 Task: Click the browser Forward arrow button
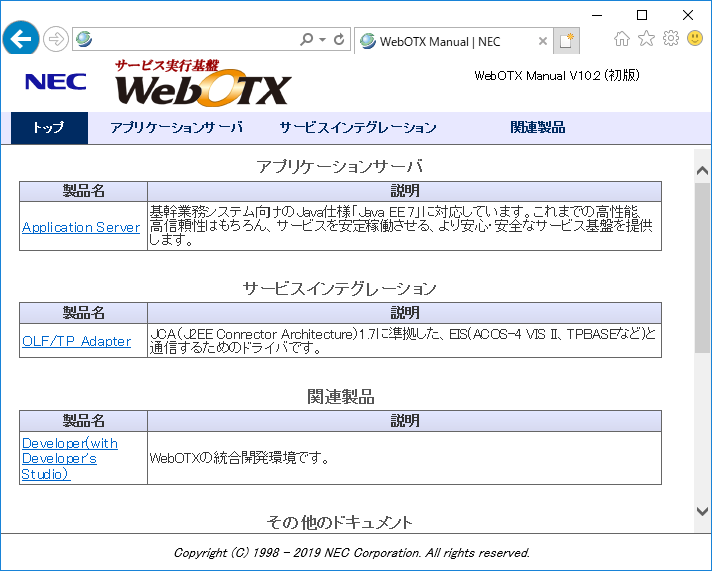click(x=56, y=40)
